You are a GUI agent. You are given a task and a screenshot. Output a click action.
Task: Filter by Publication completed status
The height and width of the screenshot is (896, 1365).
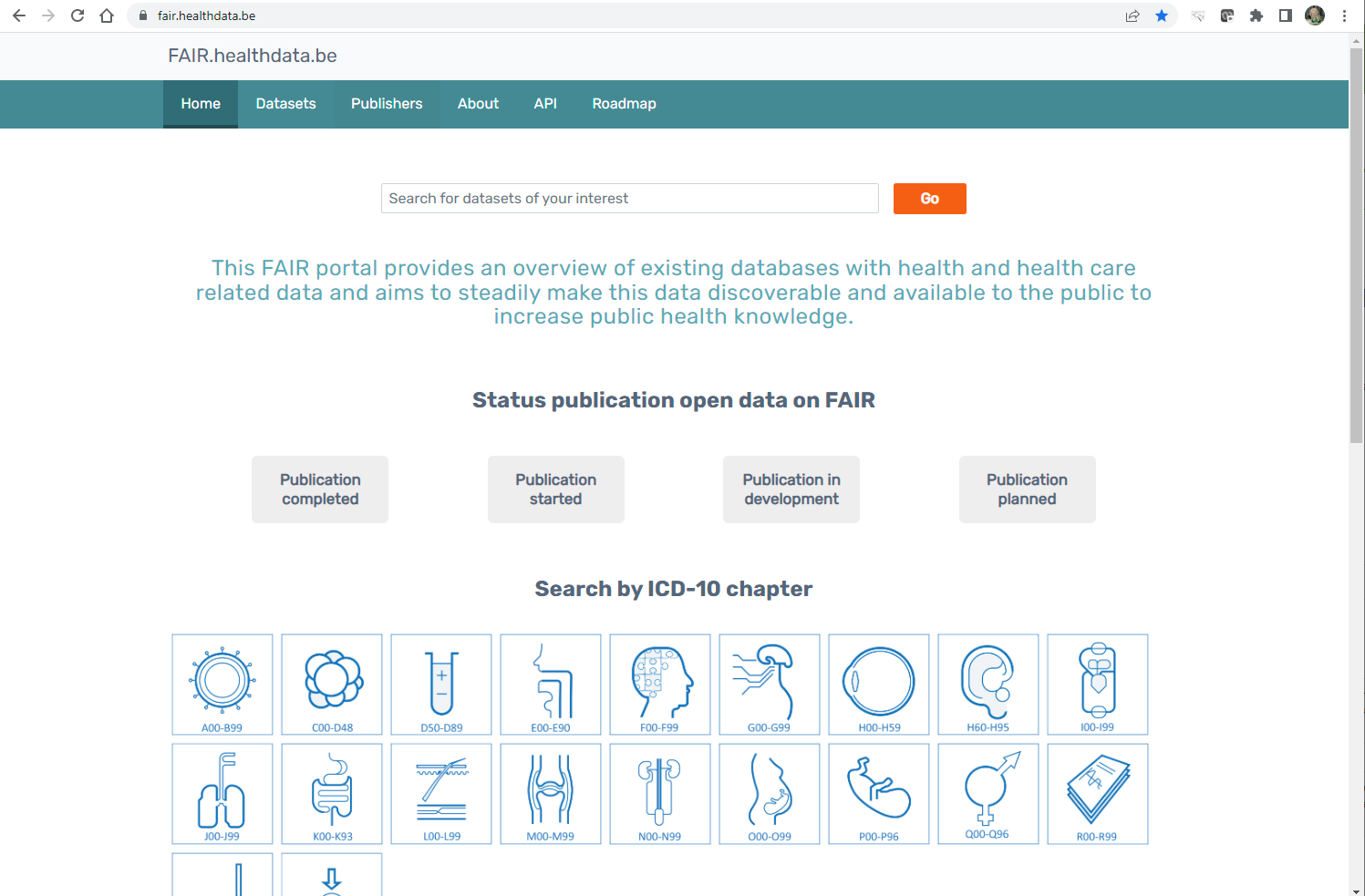[x=320, y=489]
